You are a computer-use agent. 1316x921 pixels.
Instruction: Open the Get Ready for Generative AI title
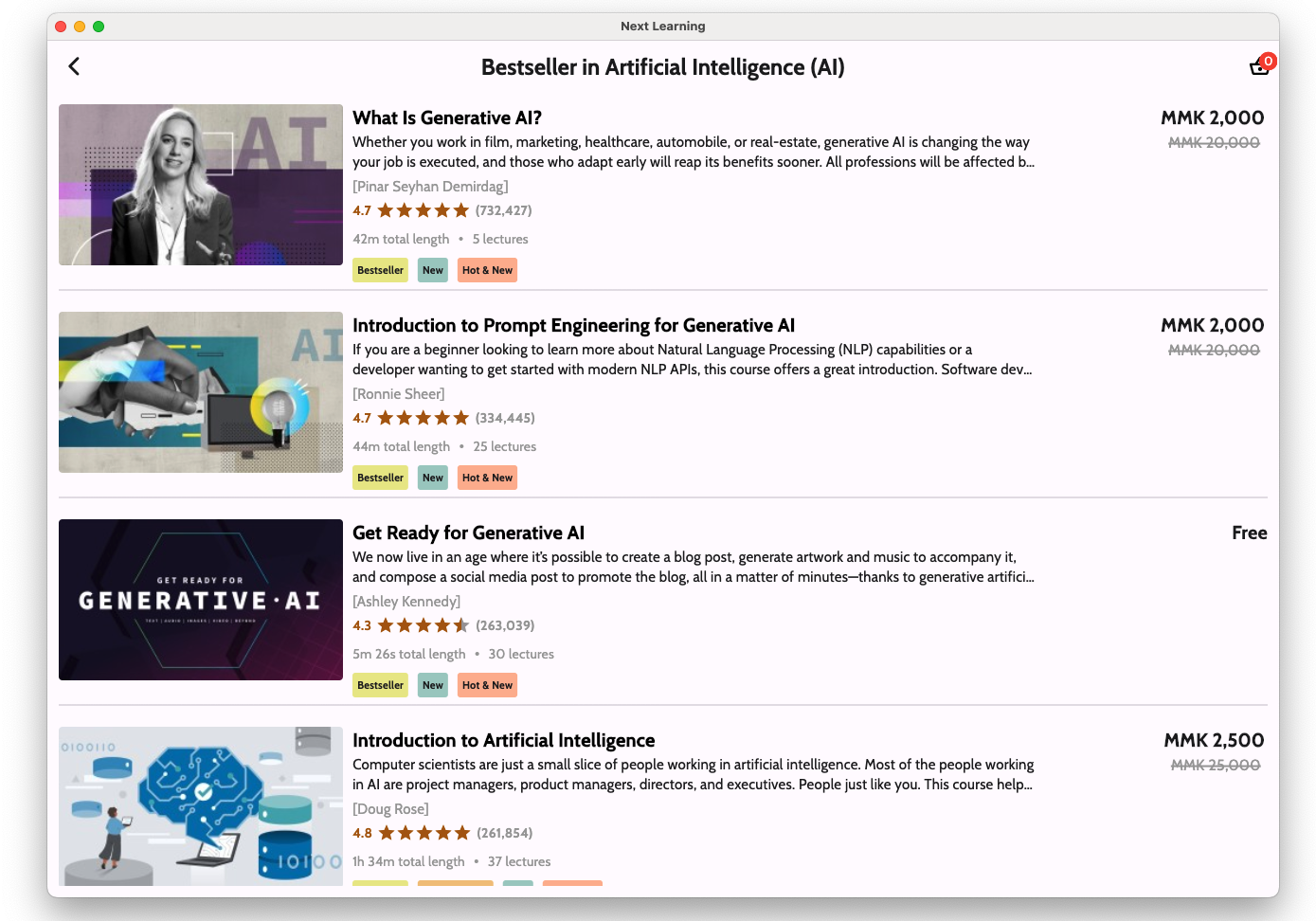pos(468,533)
